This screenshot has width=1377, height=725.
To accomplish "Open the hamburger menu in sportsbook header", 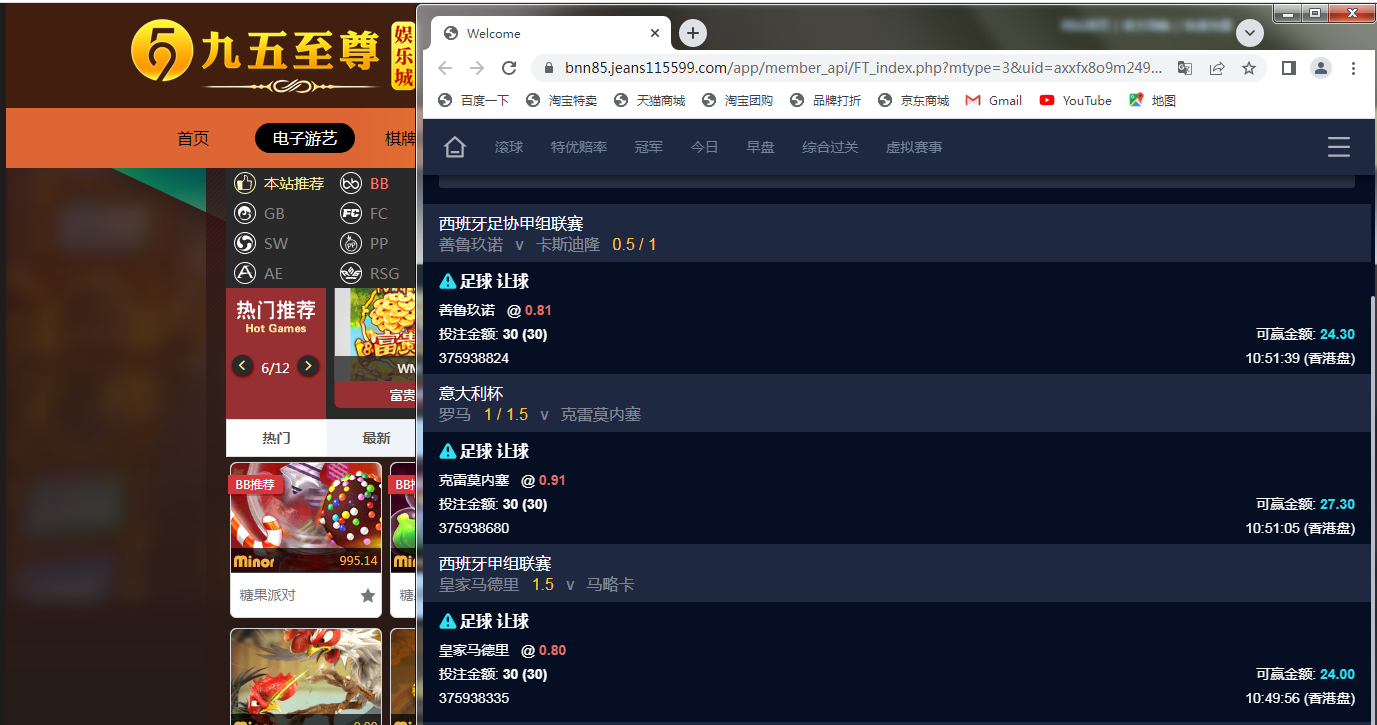I will tap(1339, 147).
